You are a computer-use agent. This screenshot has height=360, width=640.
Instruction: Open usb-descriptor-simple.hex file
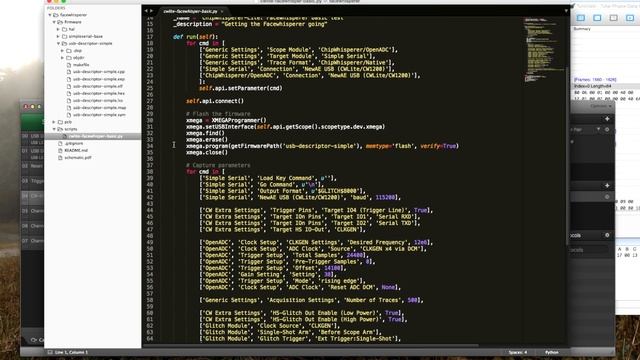pyautogui.click(x=99, y=93)
